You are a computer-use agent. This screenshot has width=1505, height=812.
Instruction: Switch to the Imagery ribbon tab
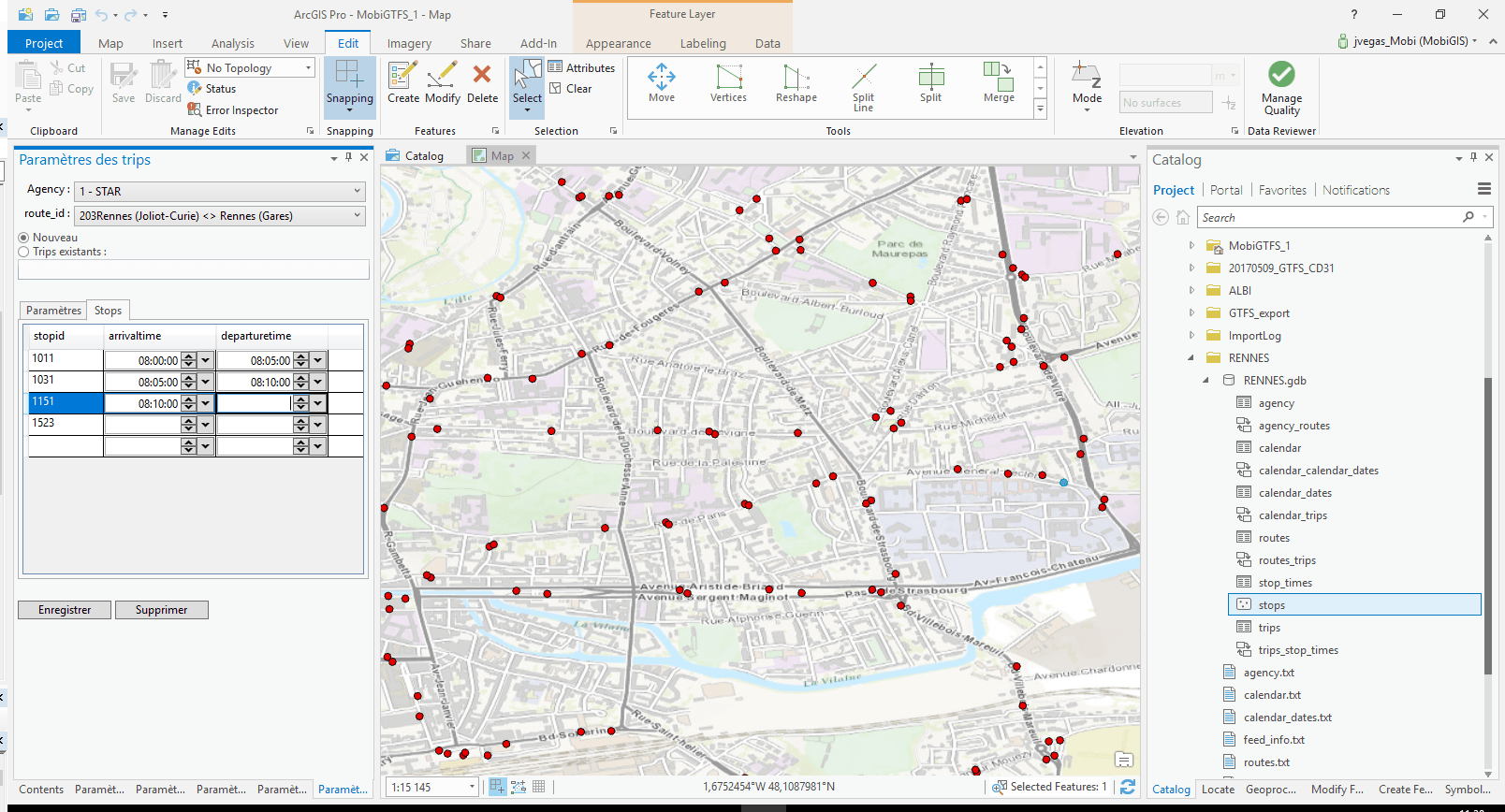(x=409, y=43)
